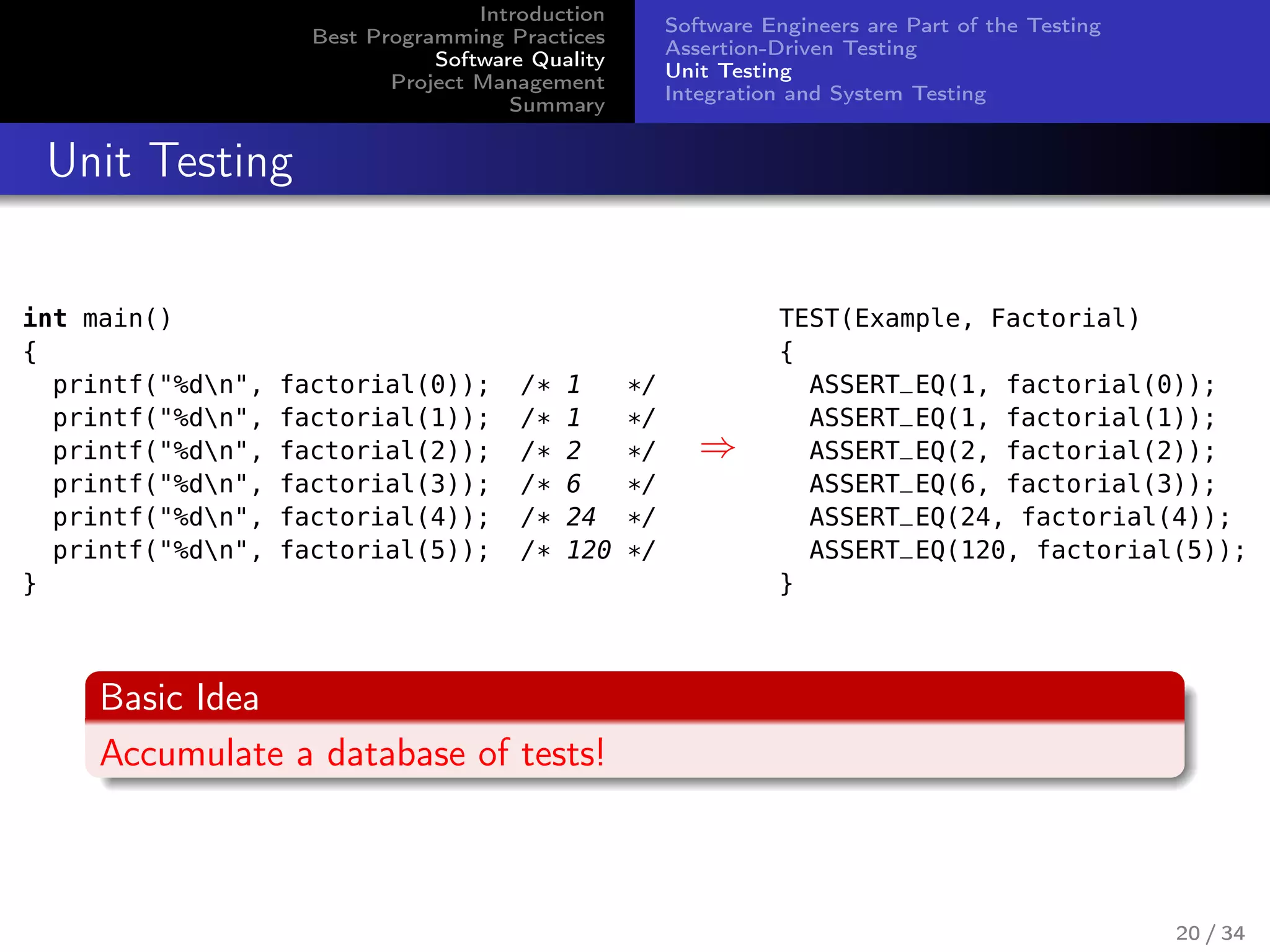Go to the Assertion-Driven Testing subsection
The width and height of the screenshot is (1270, 952).
click(x=791, y=48)
